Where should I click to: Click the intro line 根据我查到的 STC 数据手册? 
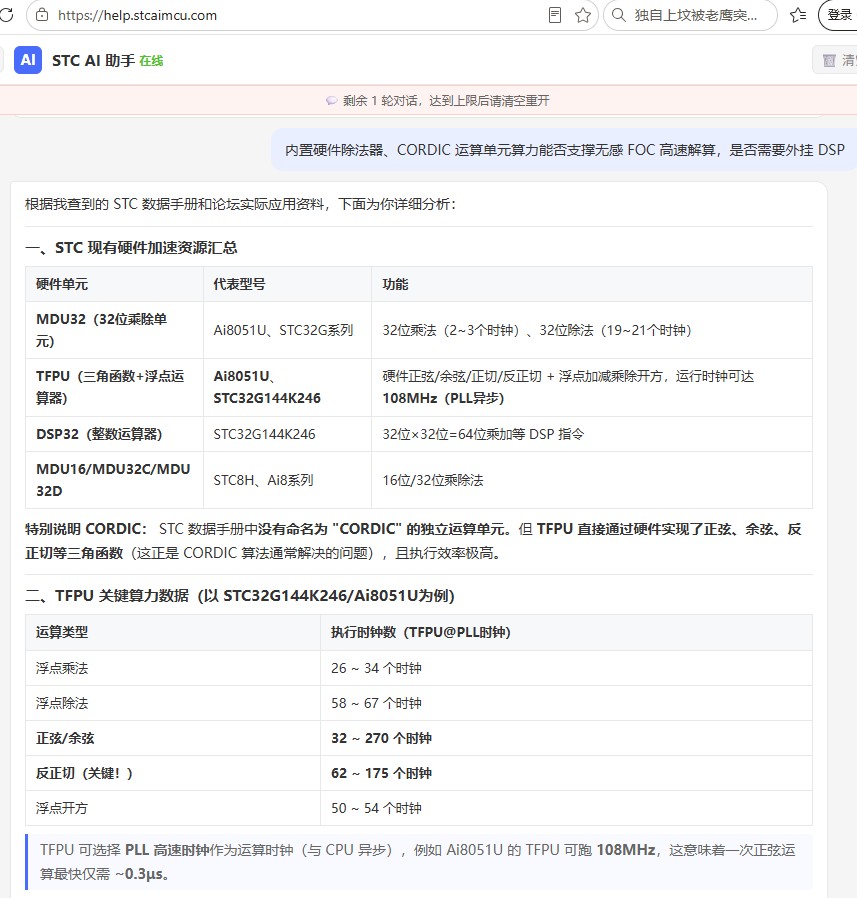pos(241,204)
